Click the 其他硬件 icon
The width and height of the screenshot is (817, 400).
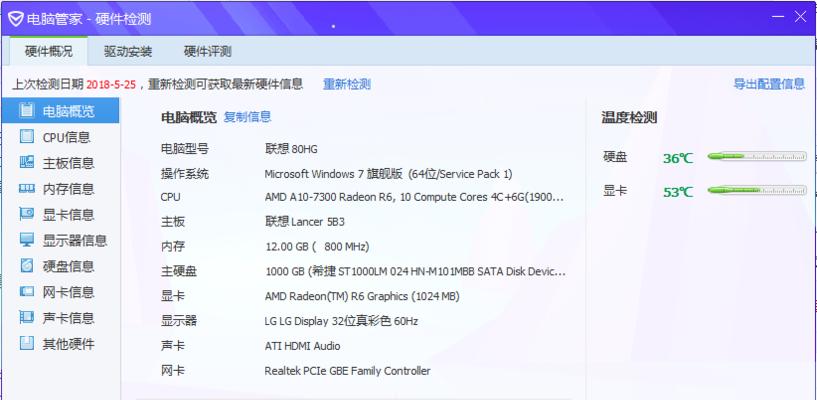27,343
